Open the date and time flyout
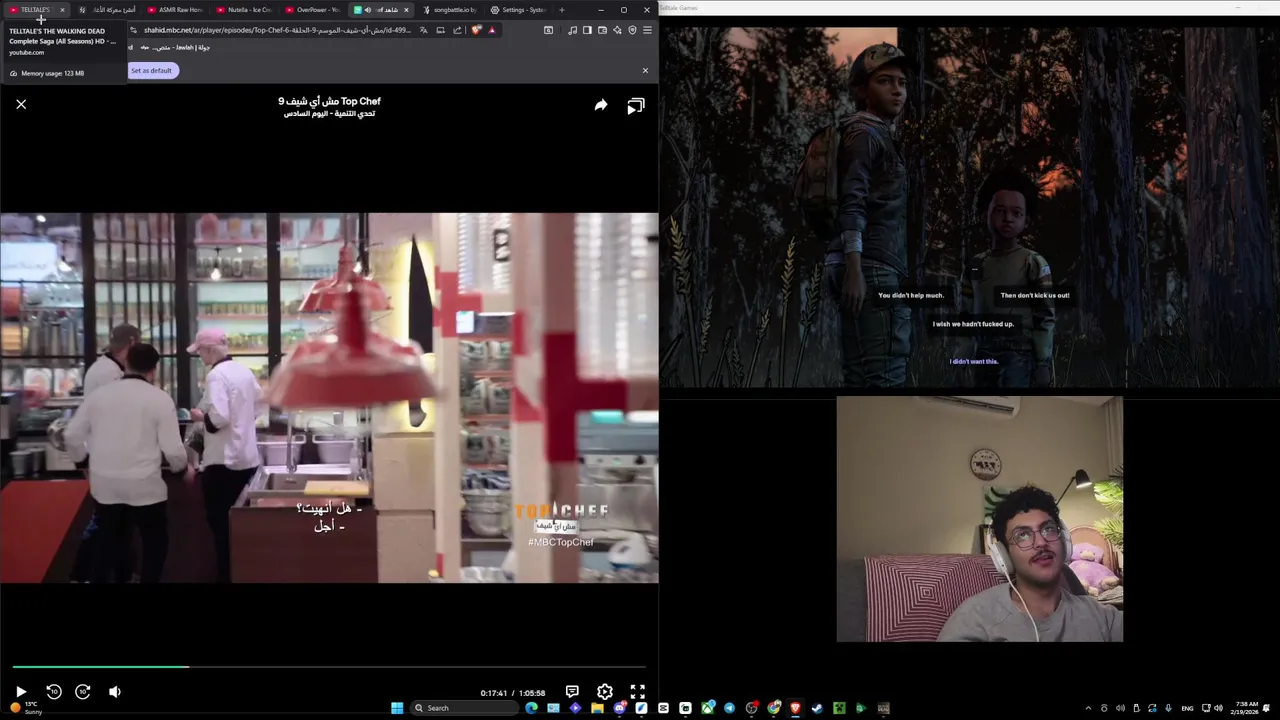This screenshot has height=720, width=1280. (1247, 708)
